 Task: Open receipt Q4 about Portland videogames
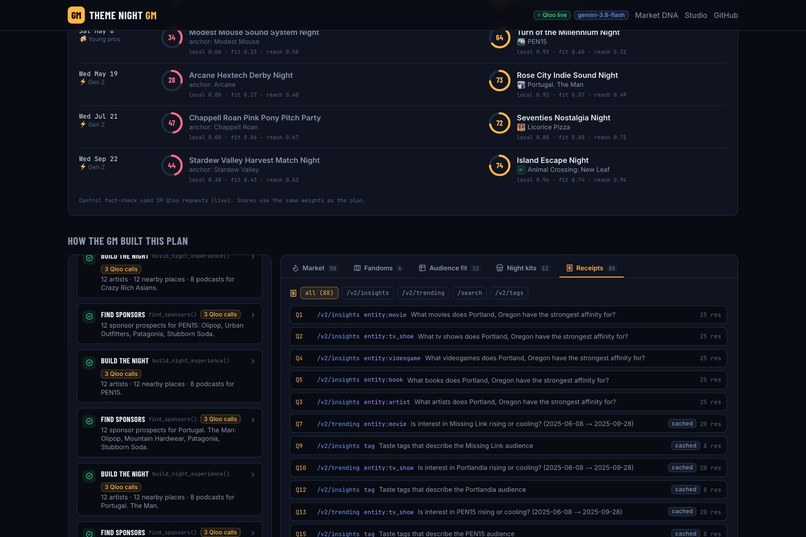tap(508, 358)
